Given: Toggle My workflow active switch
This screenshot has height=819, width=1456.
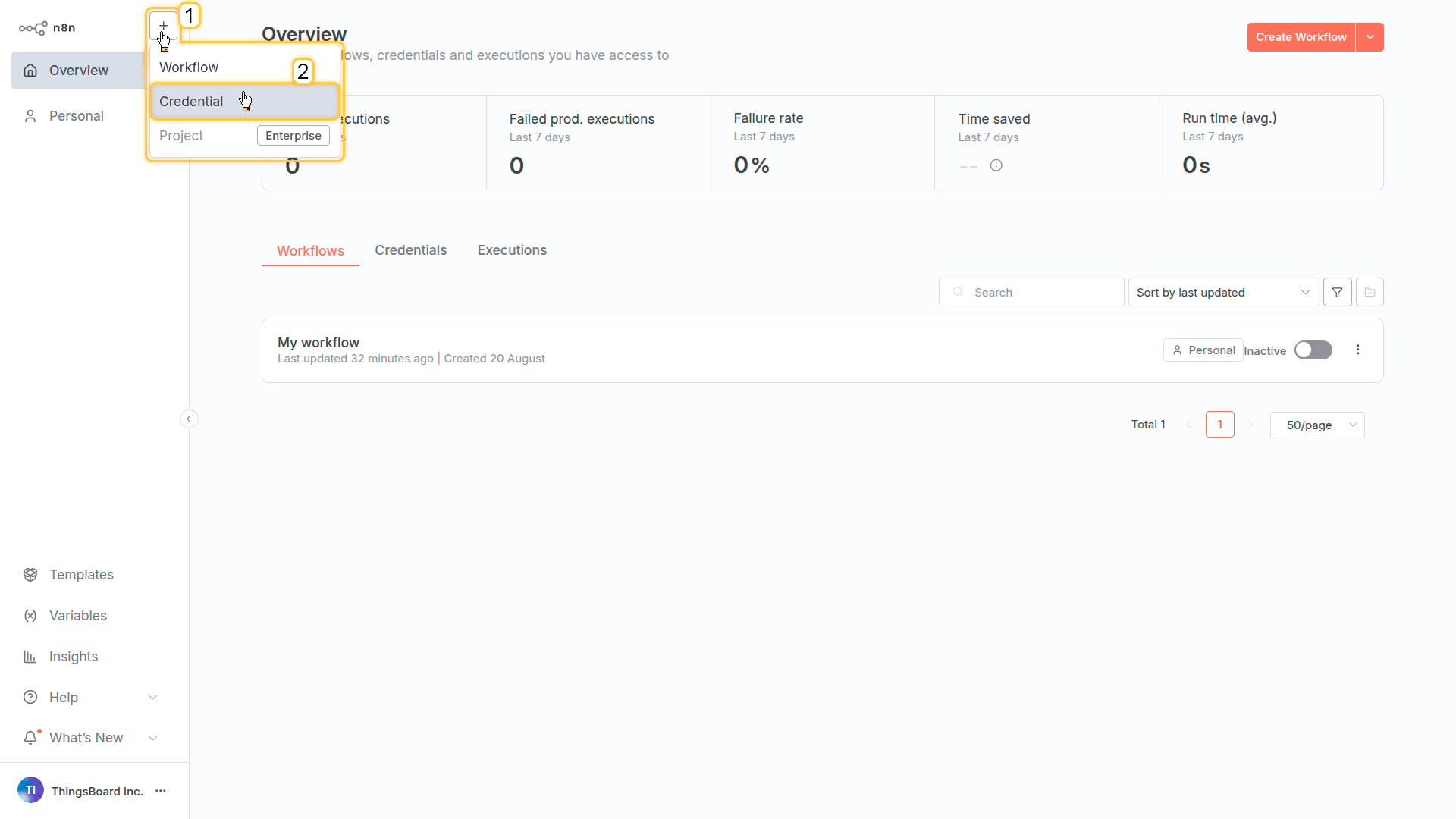Looking at the screenshot, I should pyautogui.click(x=1313, y=350).
